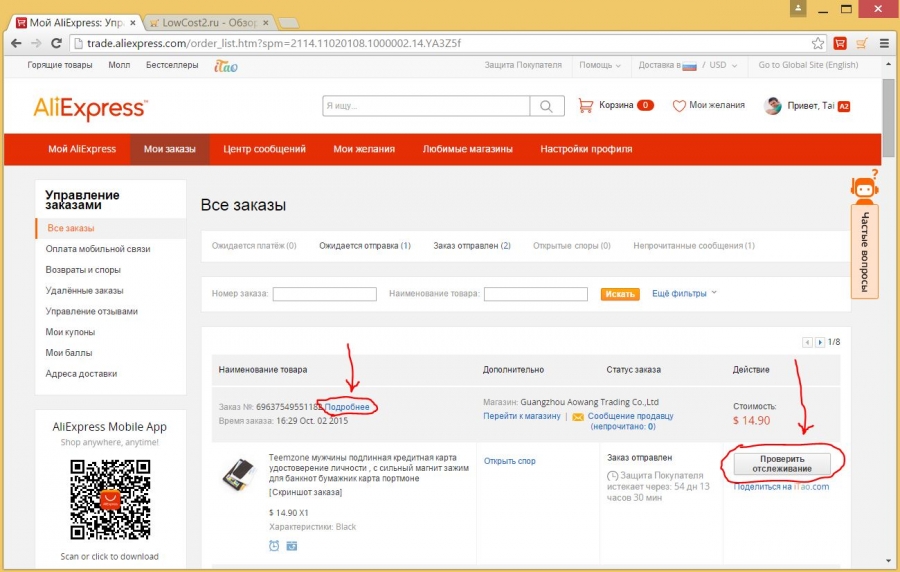Filter by Открытые споры (0)
This screenshot has width=900, height=572.
(x=572, y=246)
